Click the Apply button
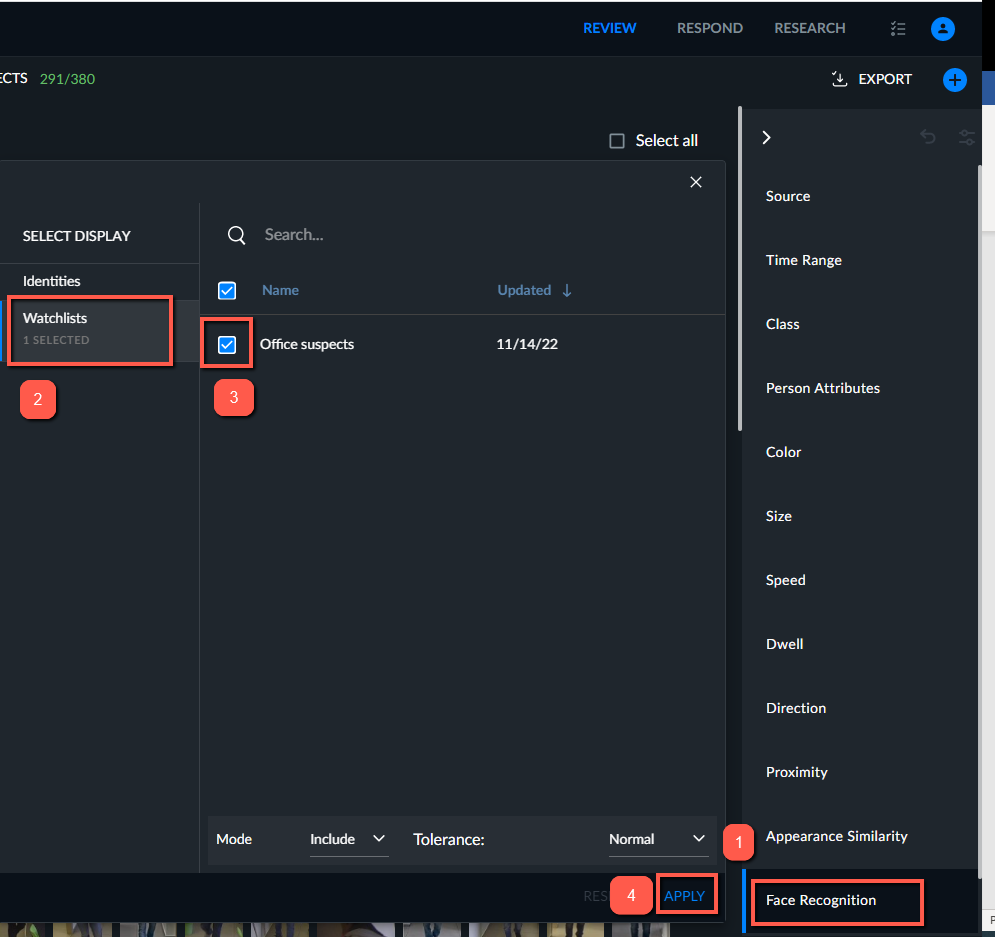This screenshot has width=995, height=937. point(685,896)
